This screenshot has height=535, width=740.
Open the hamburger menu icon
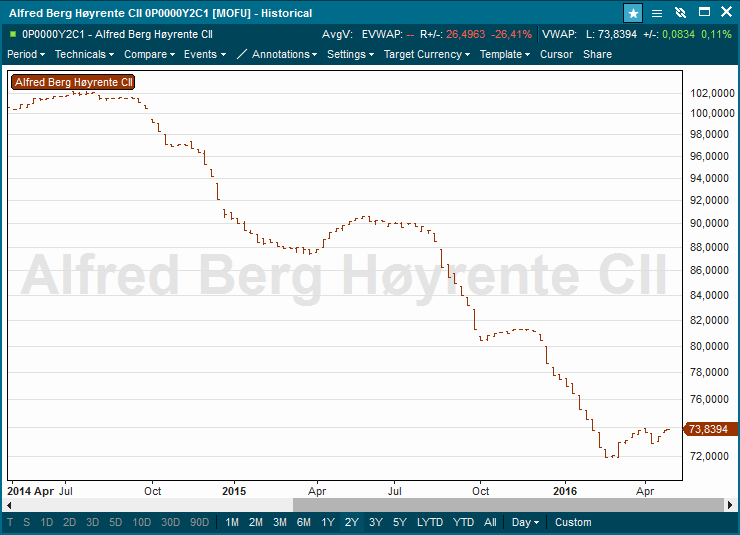tap(656, 13)
